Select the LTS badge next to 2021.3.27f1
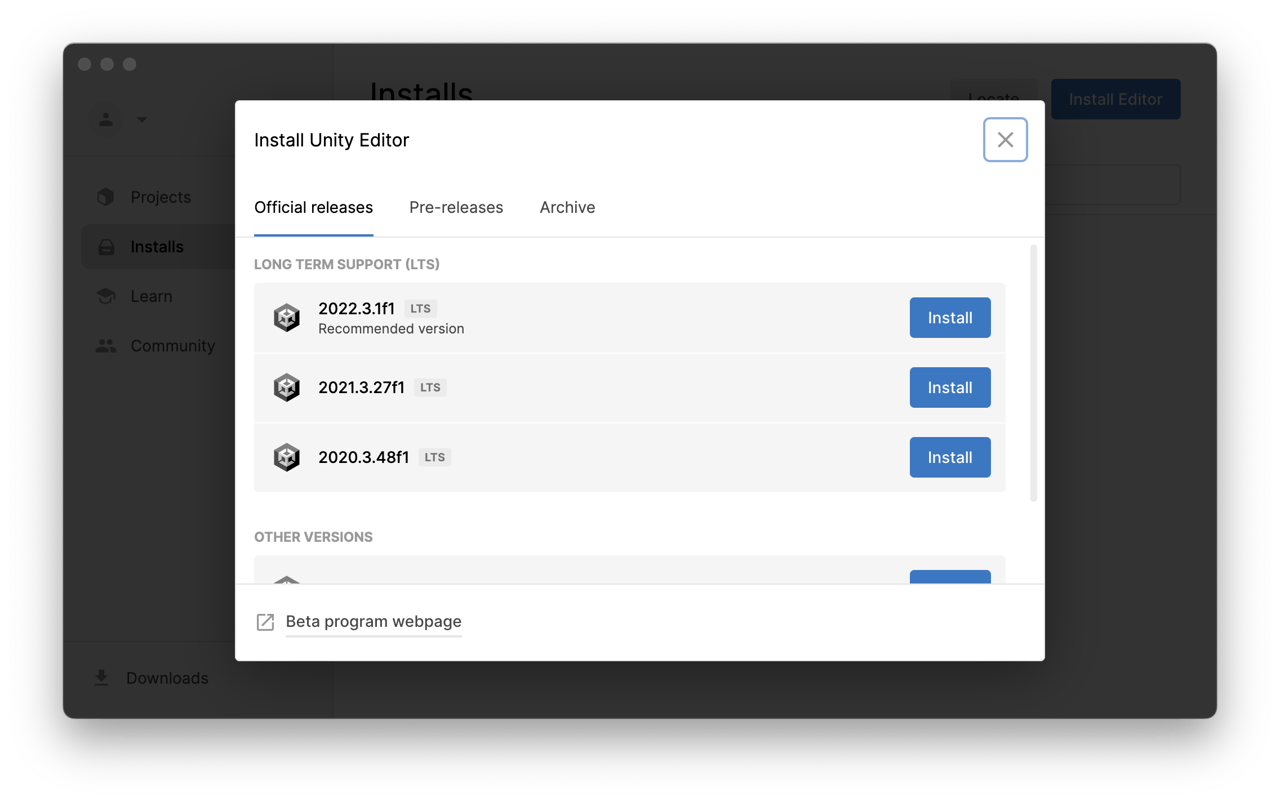Viewport: 1280px width, 802px height. pyautogui.click(x=430, y=388)
